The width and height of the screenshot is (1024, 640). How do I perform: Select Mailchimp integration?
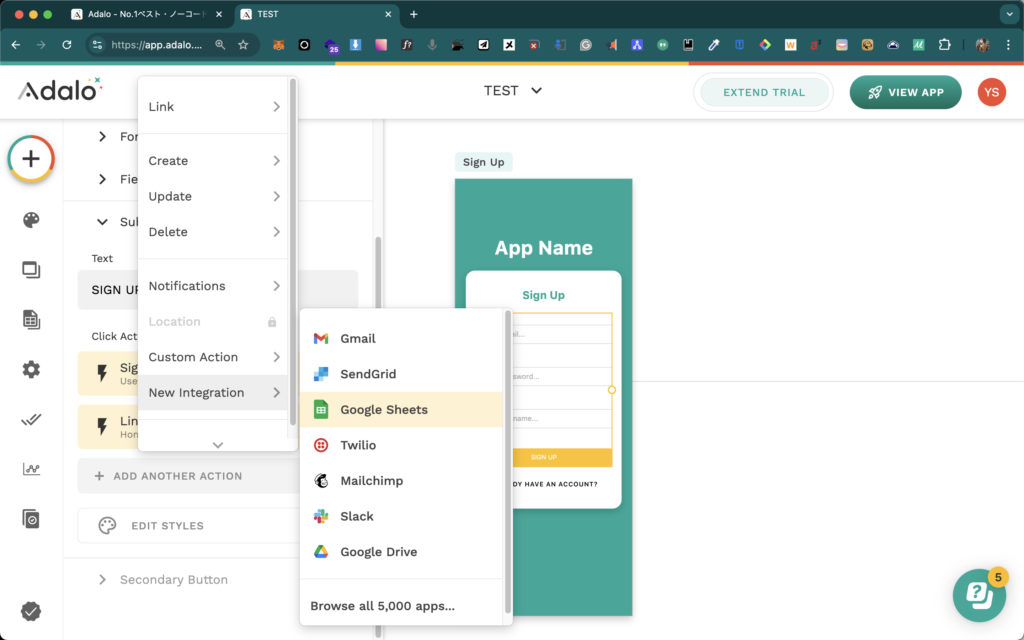pyautogui.click(x=402, y=481)
